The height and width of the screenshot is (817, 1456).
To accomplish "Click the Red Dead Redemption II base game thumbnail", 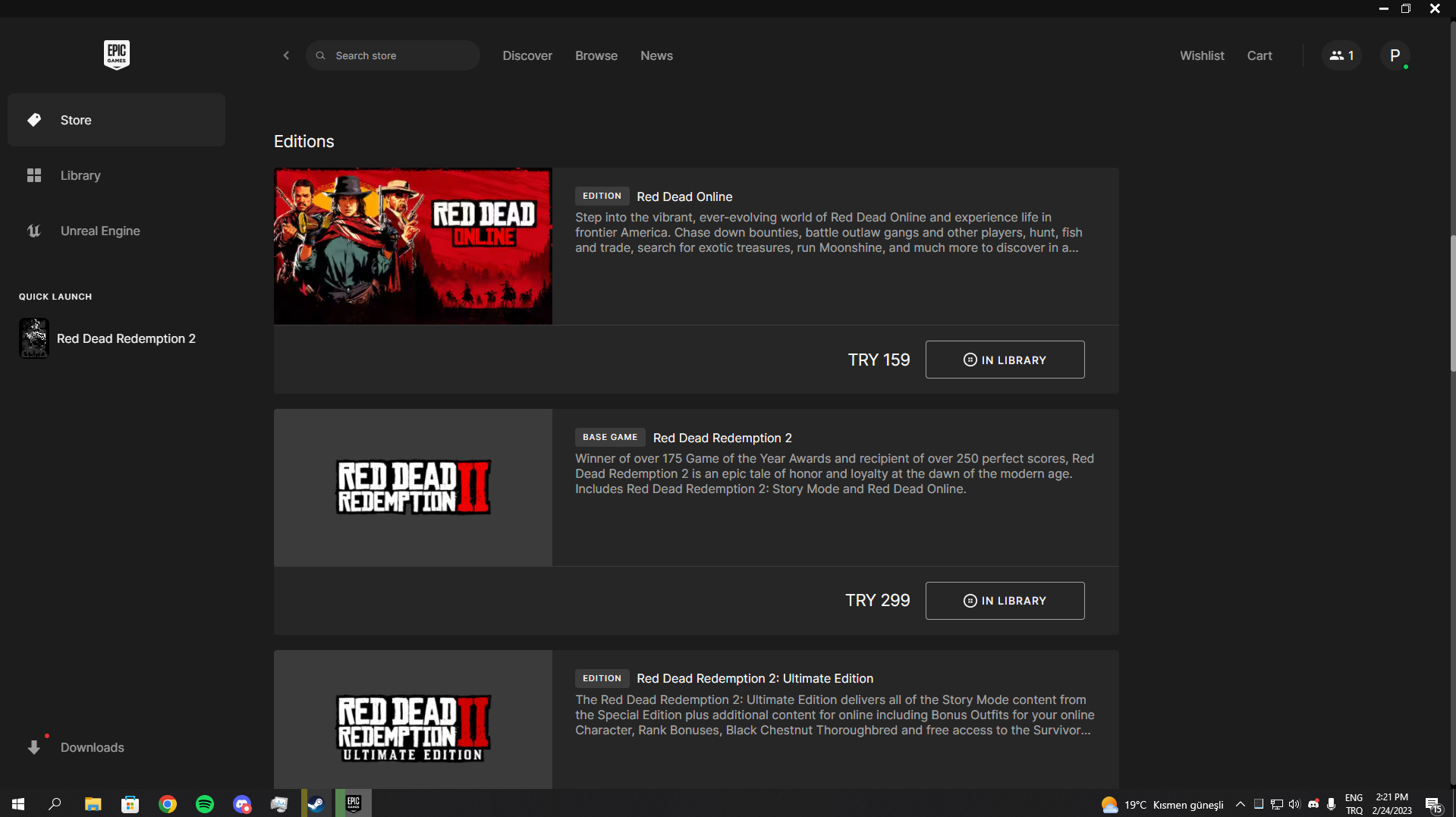I will [x=413, y=488].
